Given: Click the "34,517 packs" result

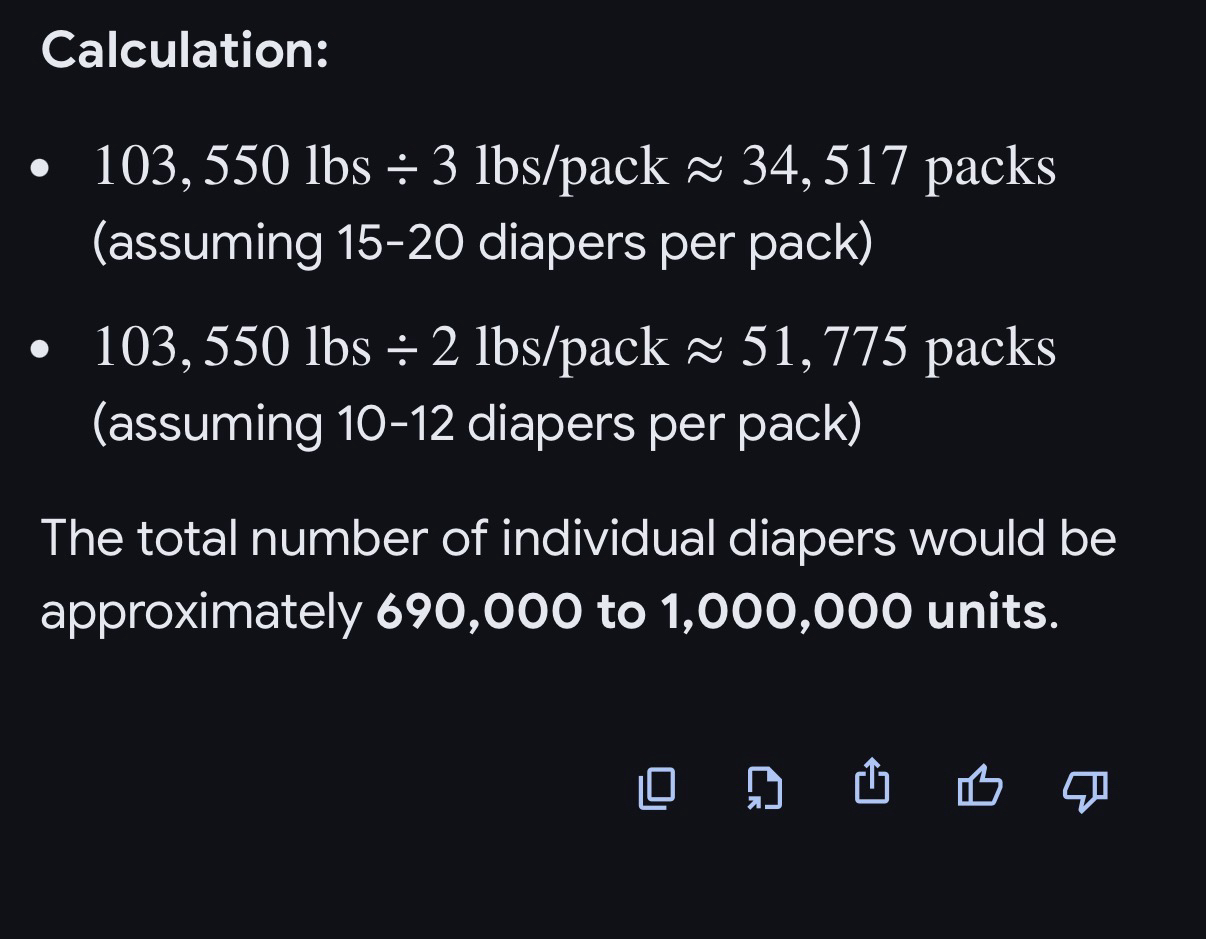Looking at the screenshot, I should 898,166.
